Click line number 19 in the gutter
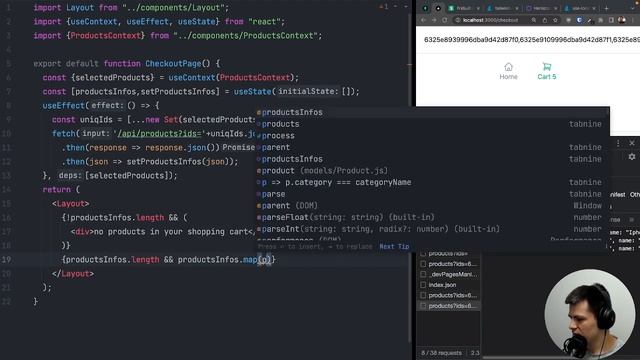This screenshot has width=640, height=360. click(7, 260)
